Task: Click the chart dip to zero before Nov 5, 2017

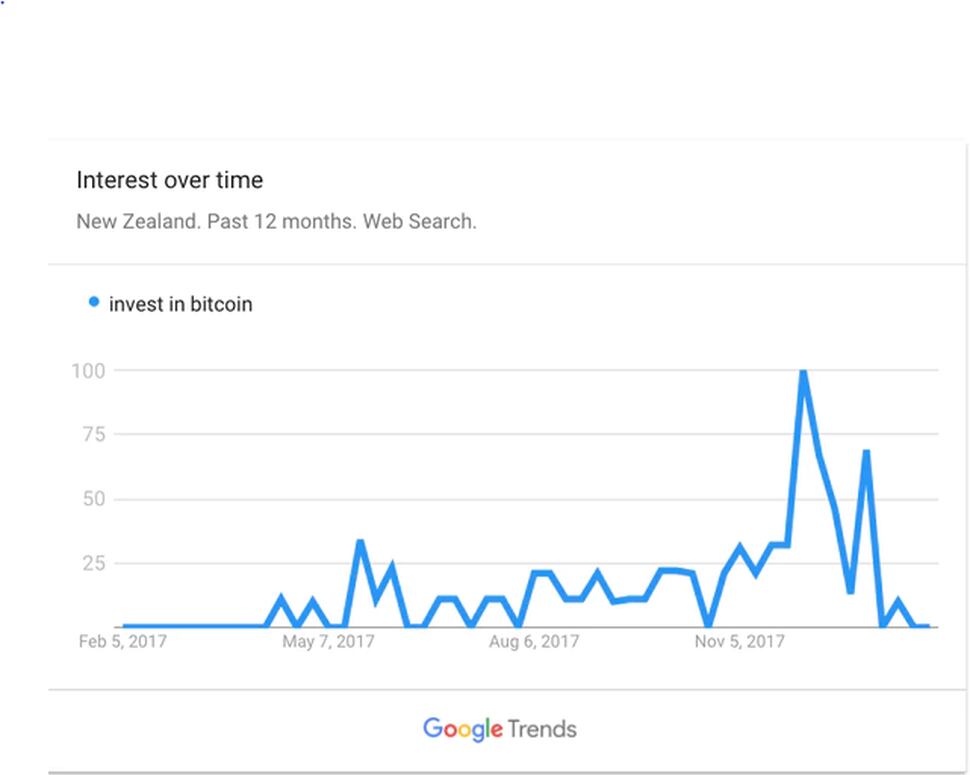Action: (708, 625)
